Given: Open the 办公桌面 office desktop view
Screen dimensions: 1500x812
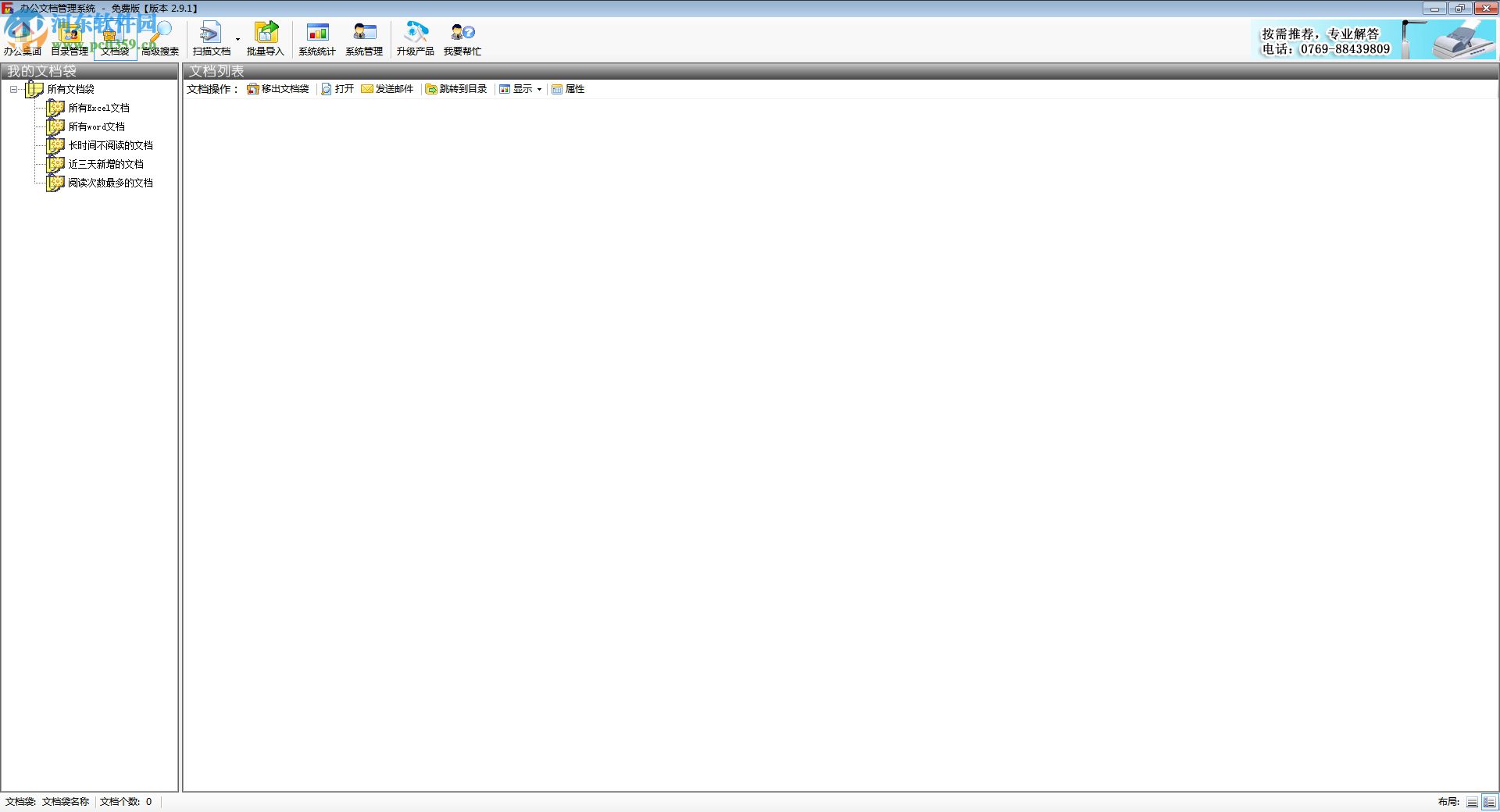Looking at the screenshot, I should (23, 39).
